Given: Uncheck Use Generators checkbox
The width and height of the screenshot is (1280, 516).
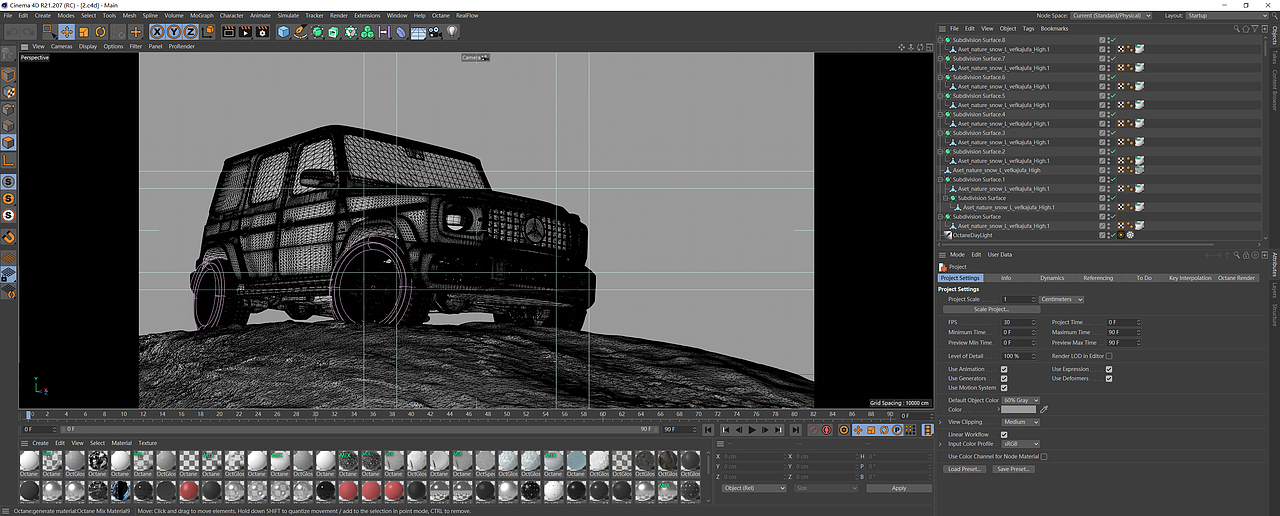Looking at the screenshot, I should (1004, 378).
